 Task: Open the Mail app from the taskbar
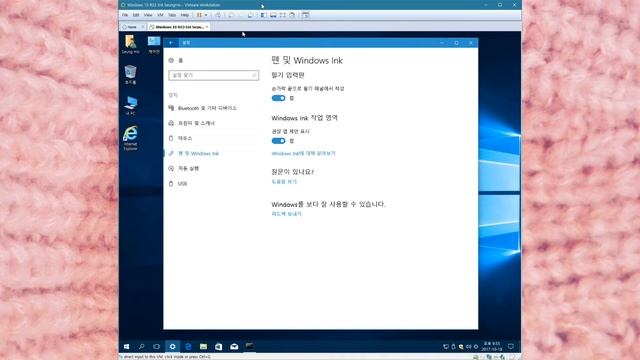[234, 347]
